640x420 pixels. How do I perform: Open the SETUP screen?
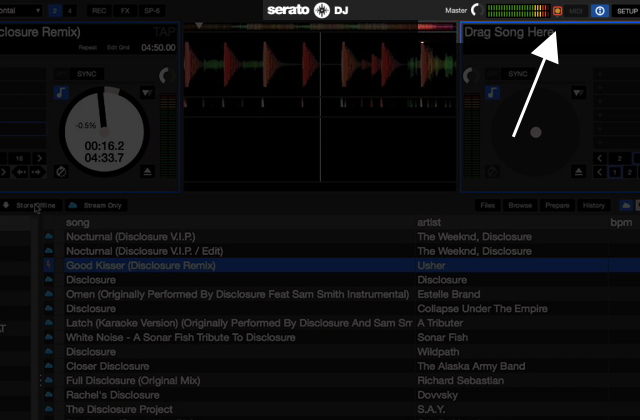coord(626,11)
